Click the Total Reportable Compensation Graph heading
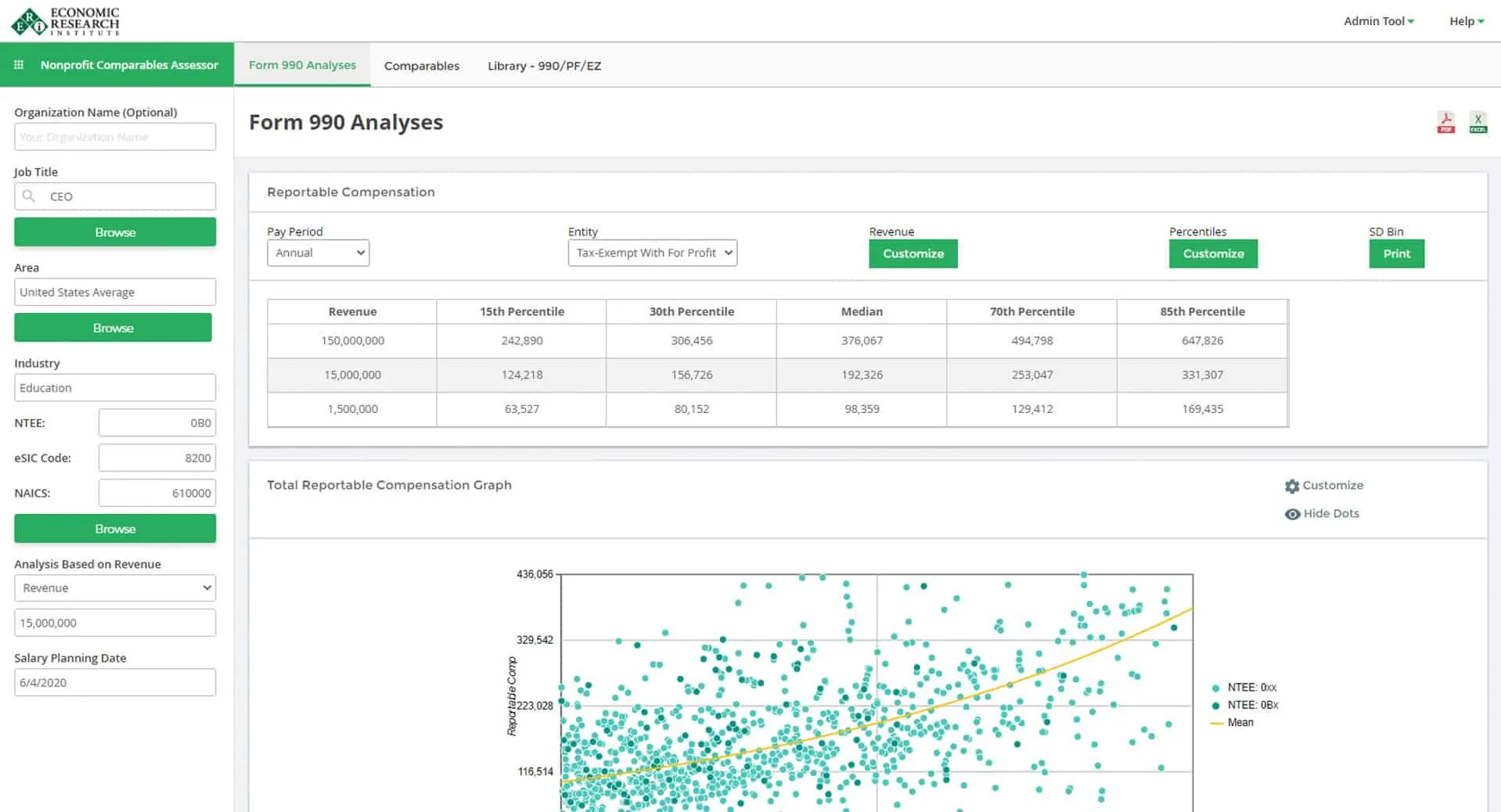This screenshot has width=1501, height=812. [x=389, y=485]
